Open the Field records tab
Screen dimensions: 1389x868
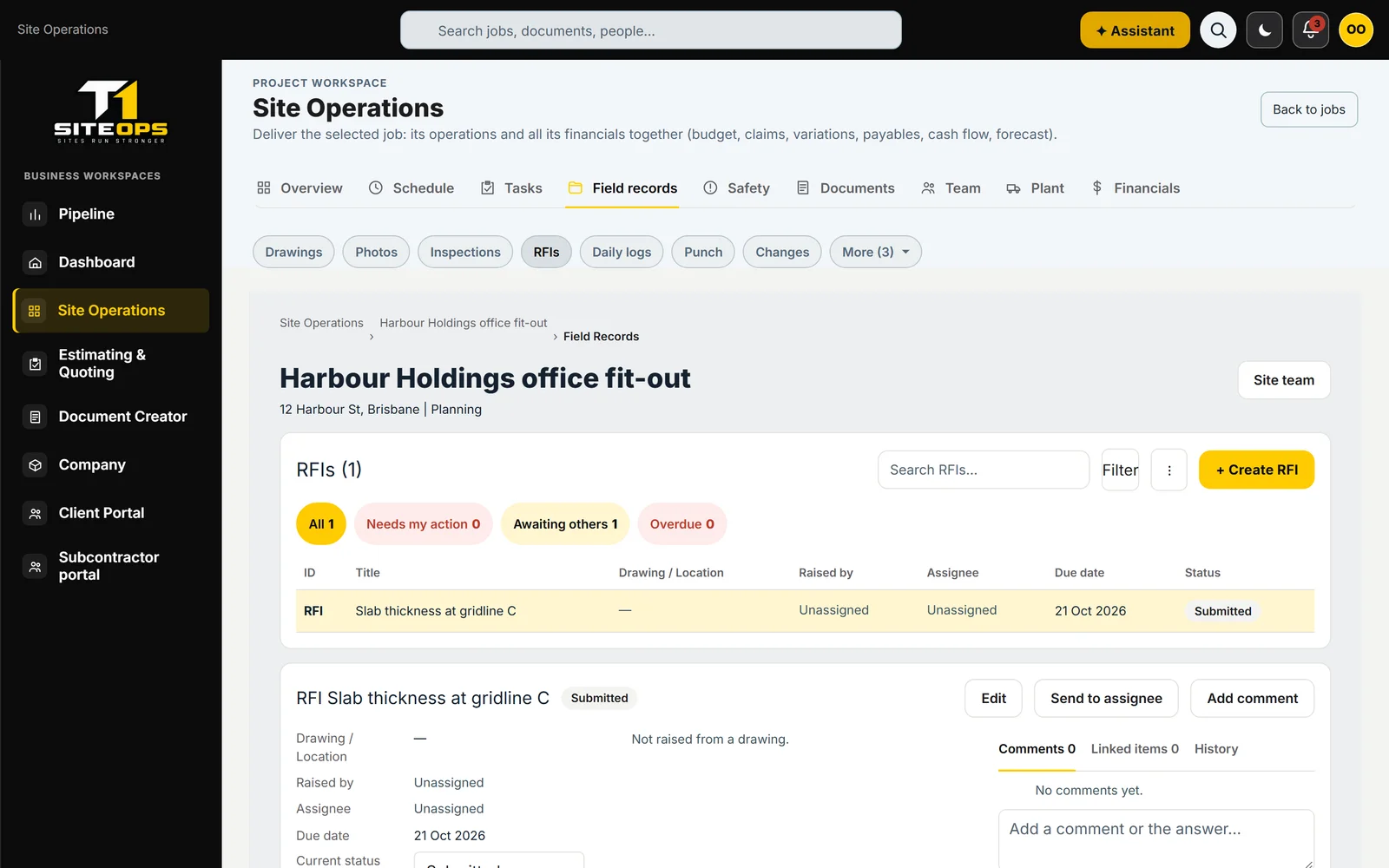[x=622, y=188]
